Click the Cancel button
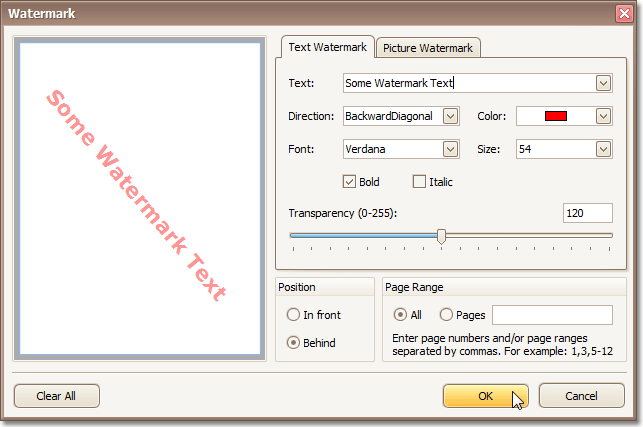 (581, 396)
